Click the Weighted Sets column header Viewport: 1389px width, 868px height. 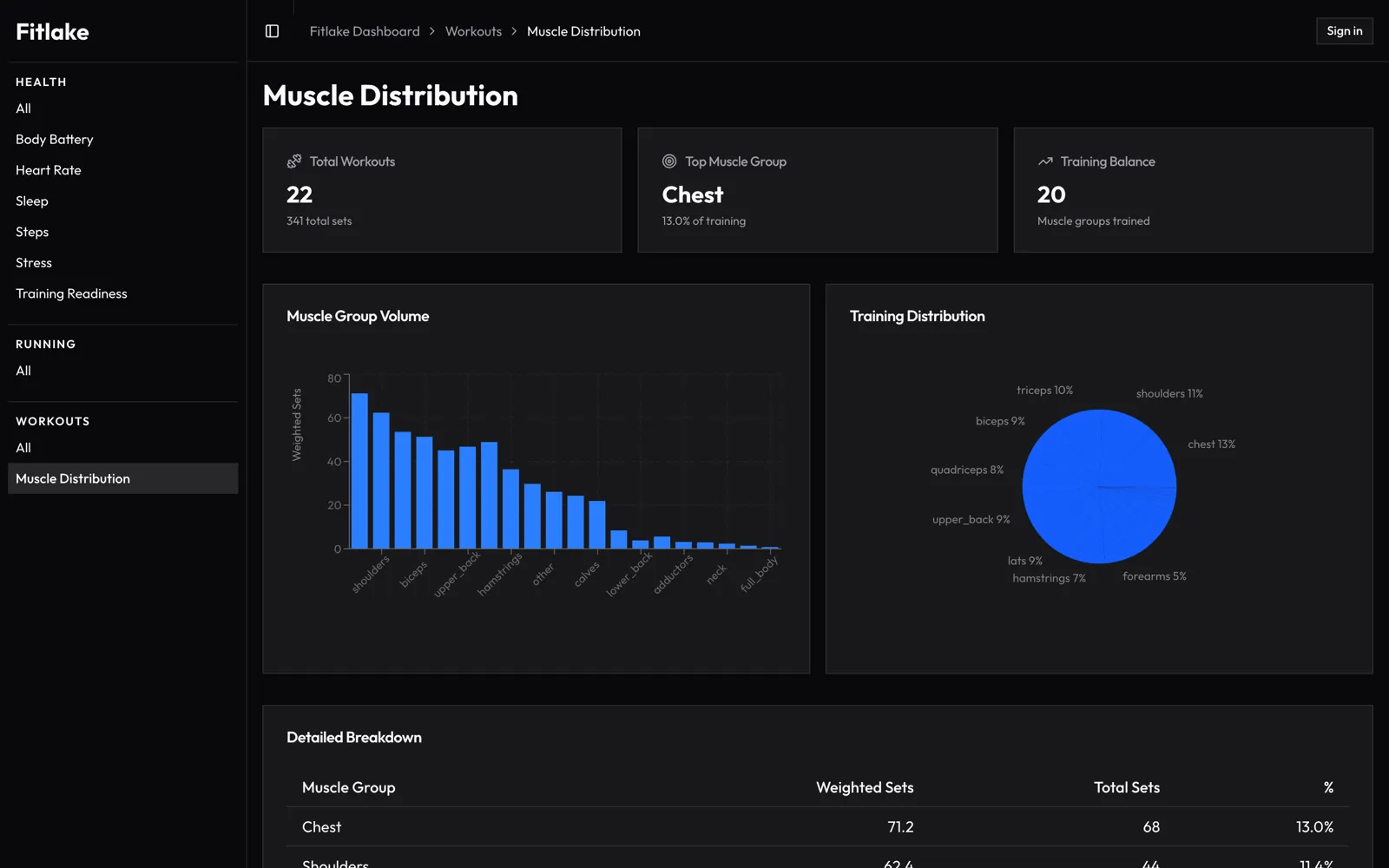(x=865, y=787)
